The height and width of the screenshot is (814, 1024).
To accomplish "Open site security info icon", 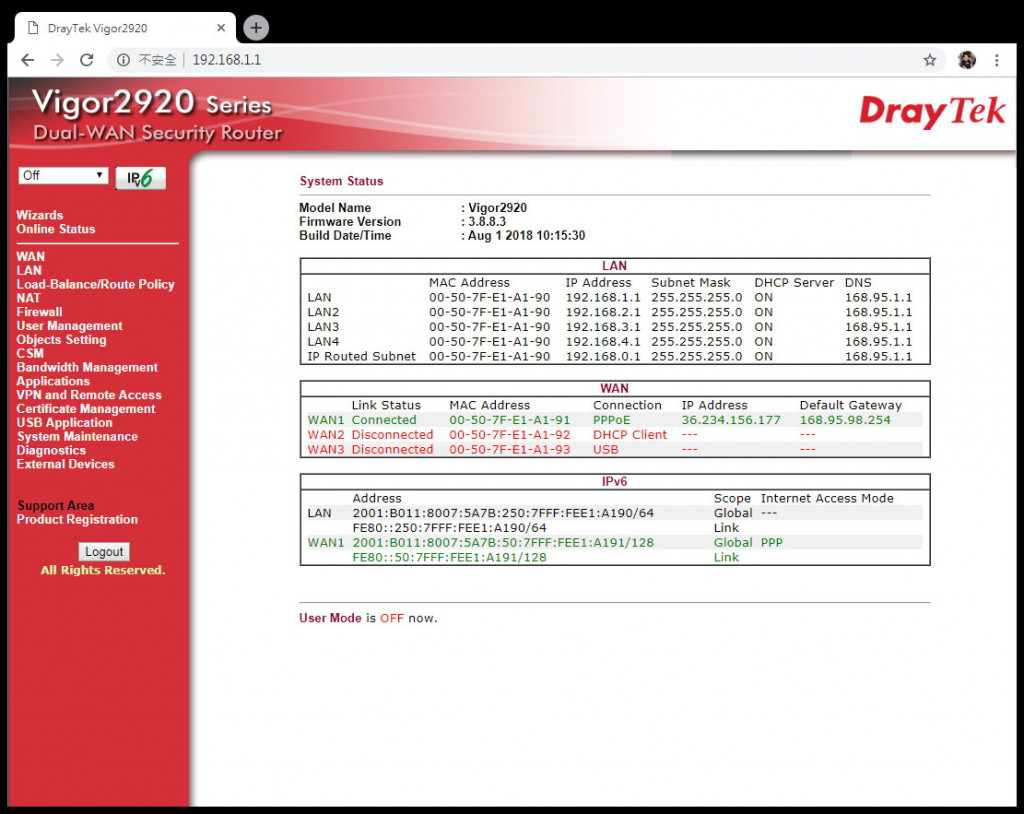I will pos(123,60).
